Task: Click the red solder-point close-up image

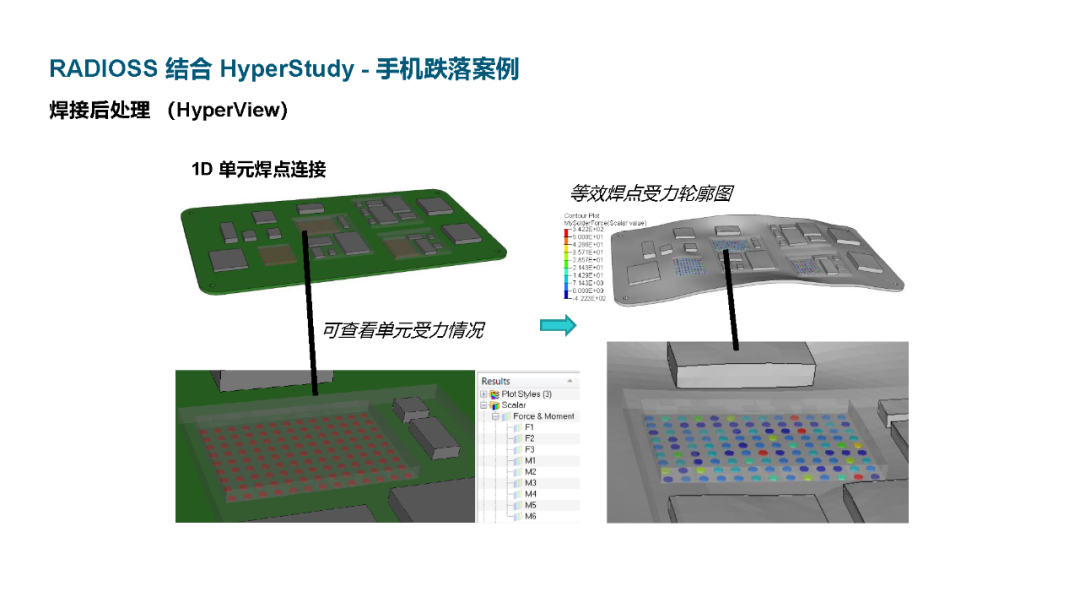Action: coord(325,446)
